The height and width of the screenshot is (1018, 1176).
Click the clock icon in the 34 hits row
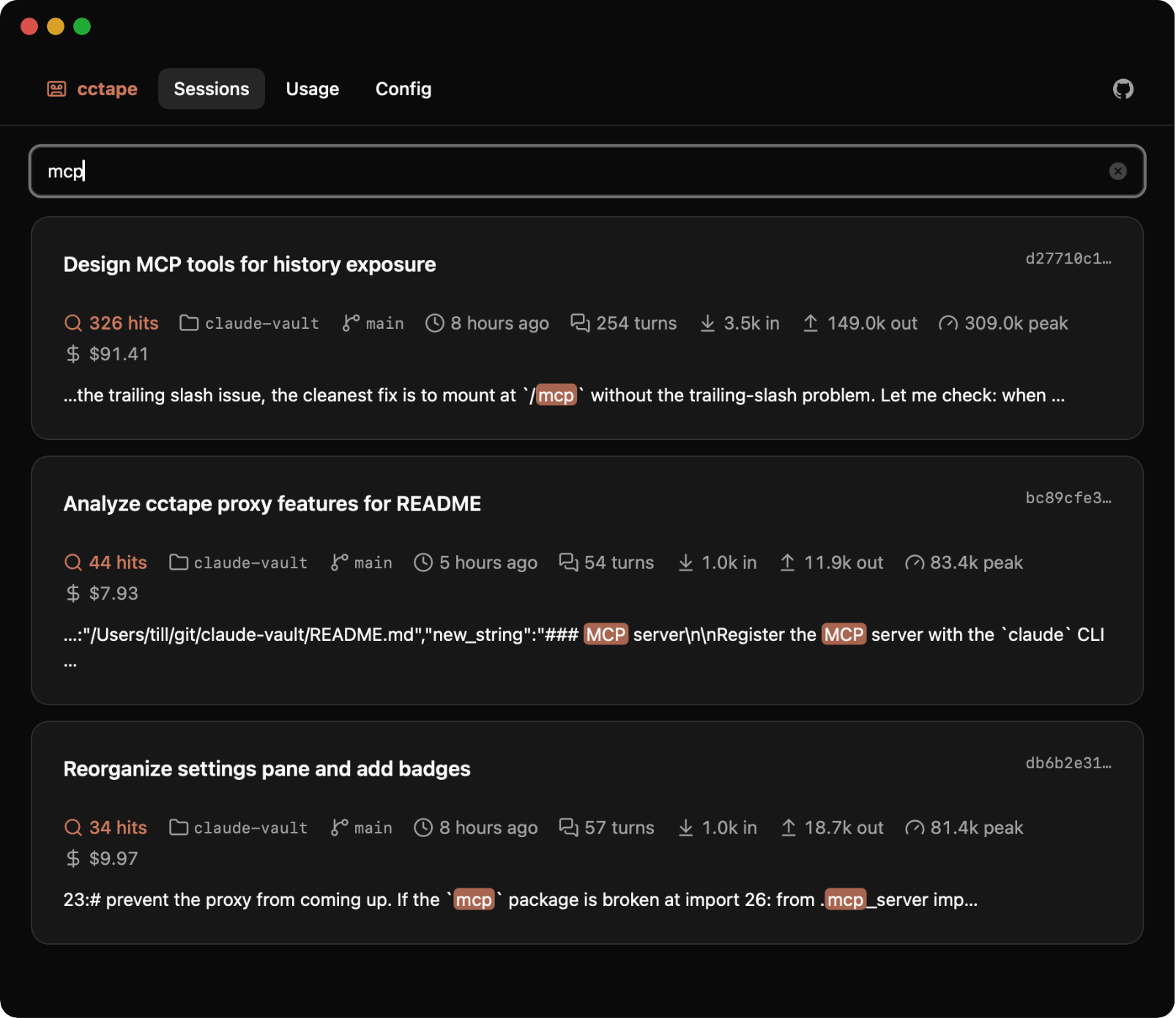tap(423, 828)
